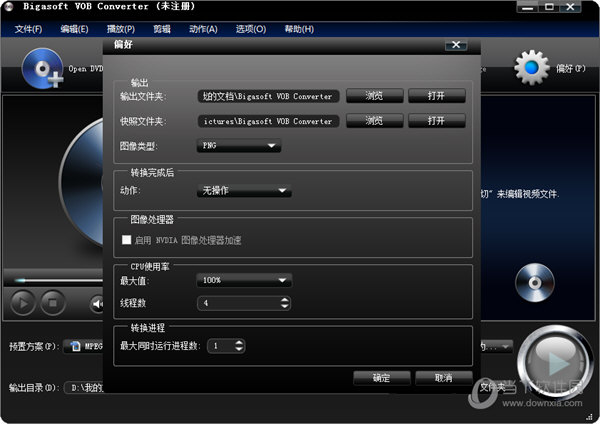Viewport: 600px width, 424px height.
Task: Open the 动作(A) menu
Action: 203,29
